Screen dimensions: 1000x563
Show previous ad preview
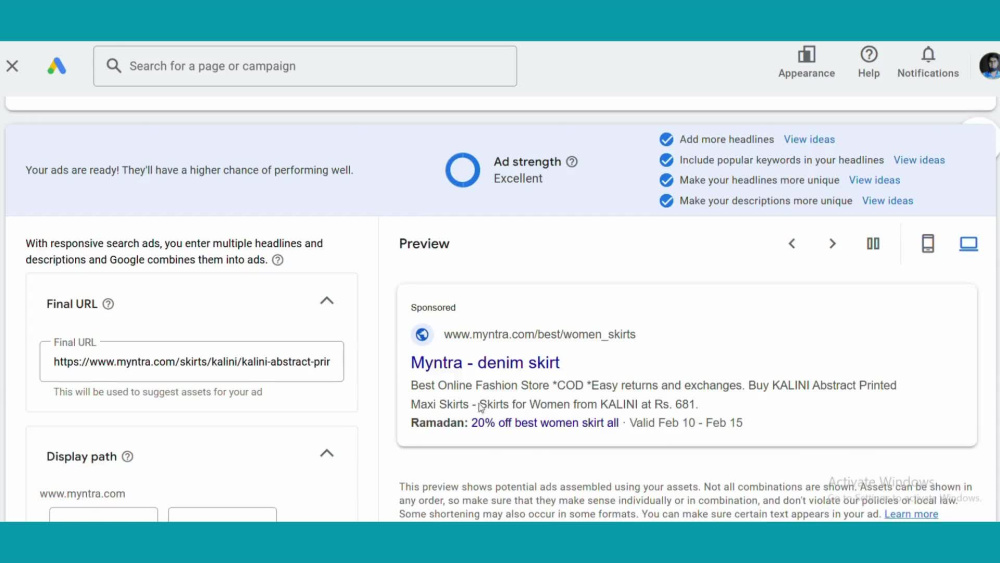[791, 244]
